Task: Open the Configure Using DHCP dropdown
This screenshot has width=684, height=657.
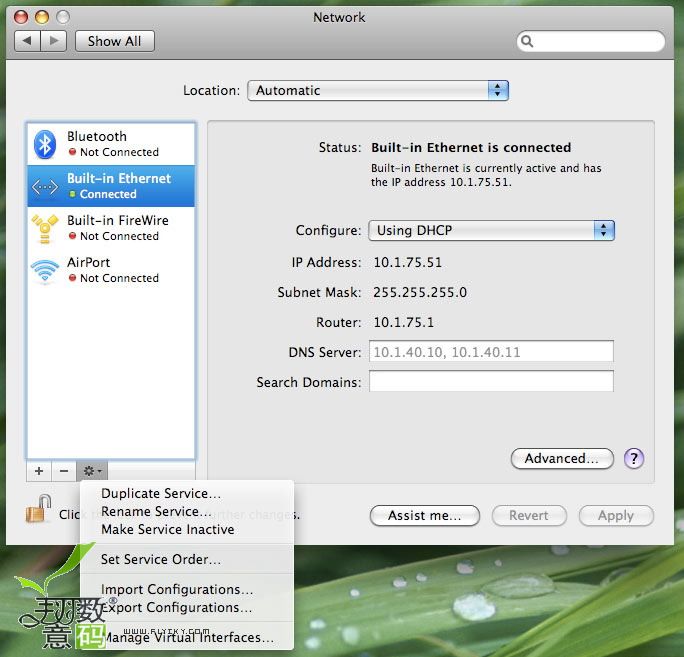Action: click(x=491, y=230)
